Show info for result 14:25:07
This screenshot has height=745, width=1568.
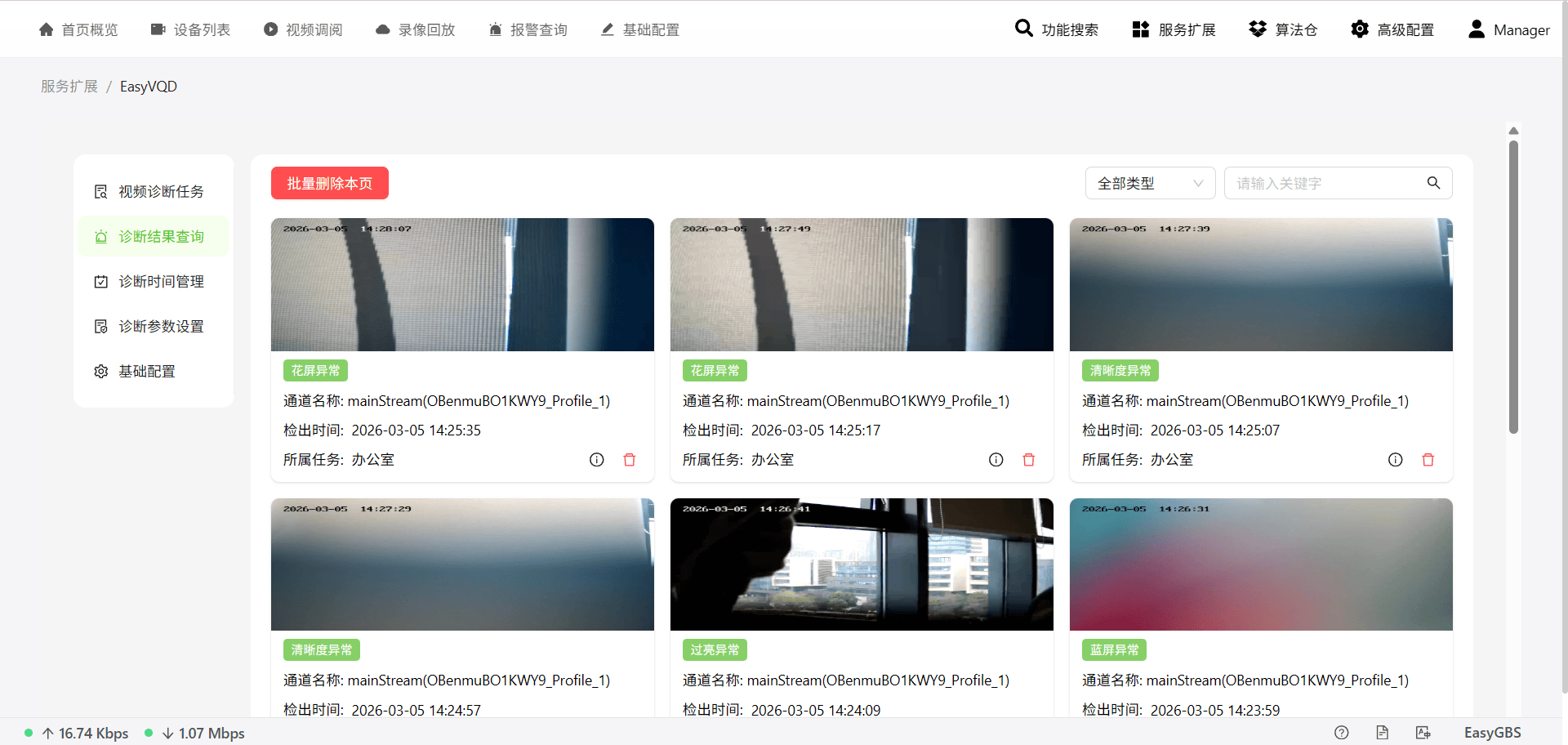(1396, 460)
